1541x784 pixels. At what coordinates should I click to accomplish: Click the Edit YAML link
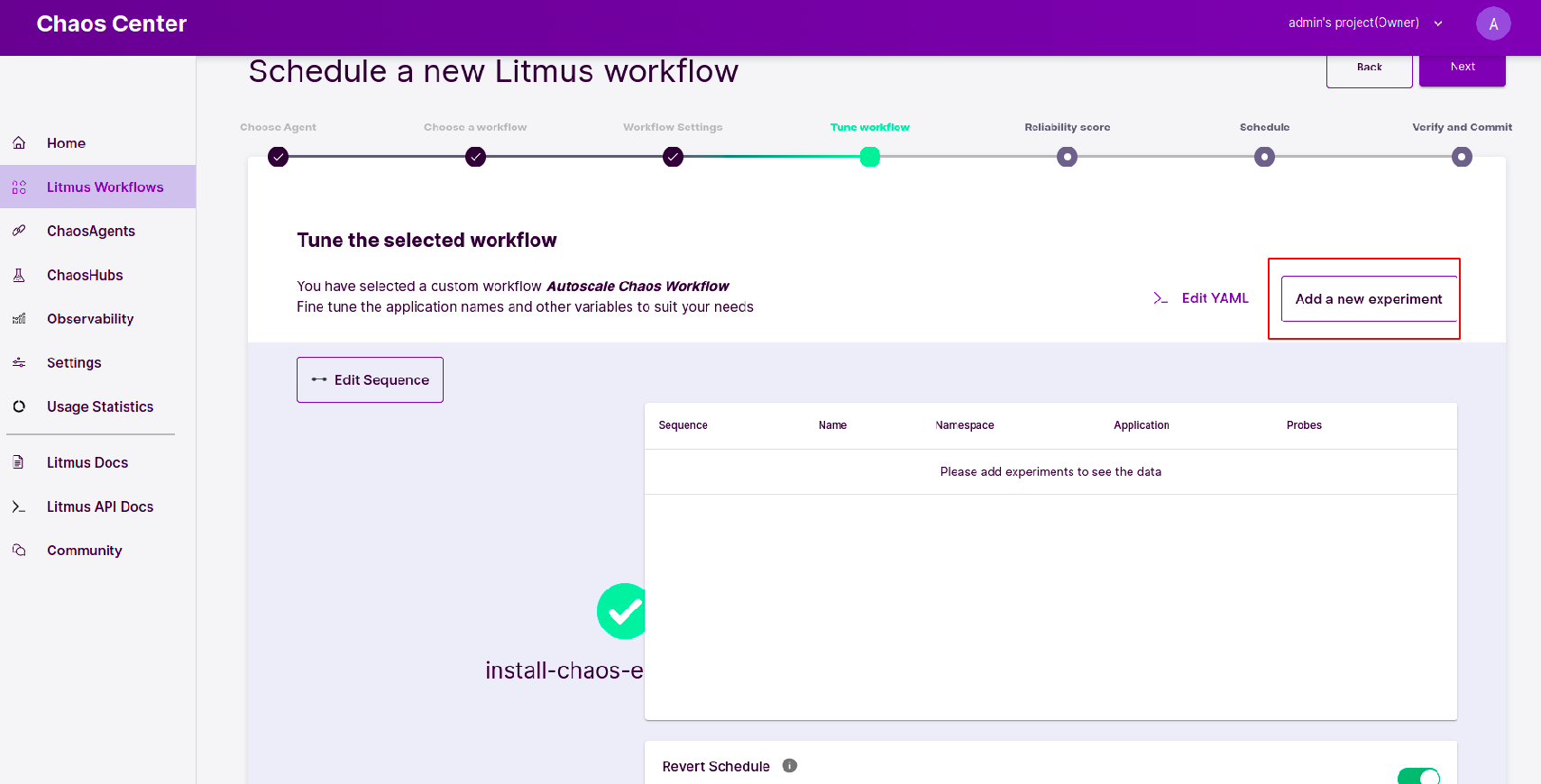pos(1201,298)
